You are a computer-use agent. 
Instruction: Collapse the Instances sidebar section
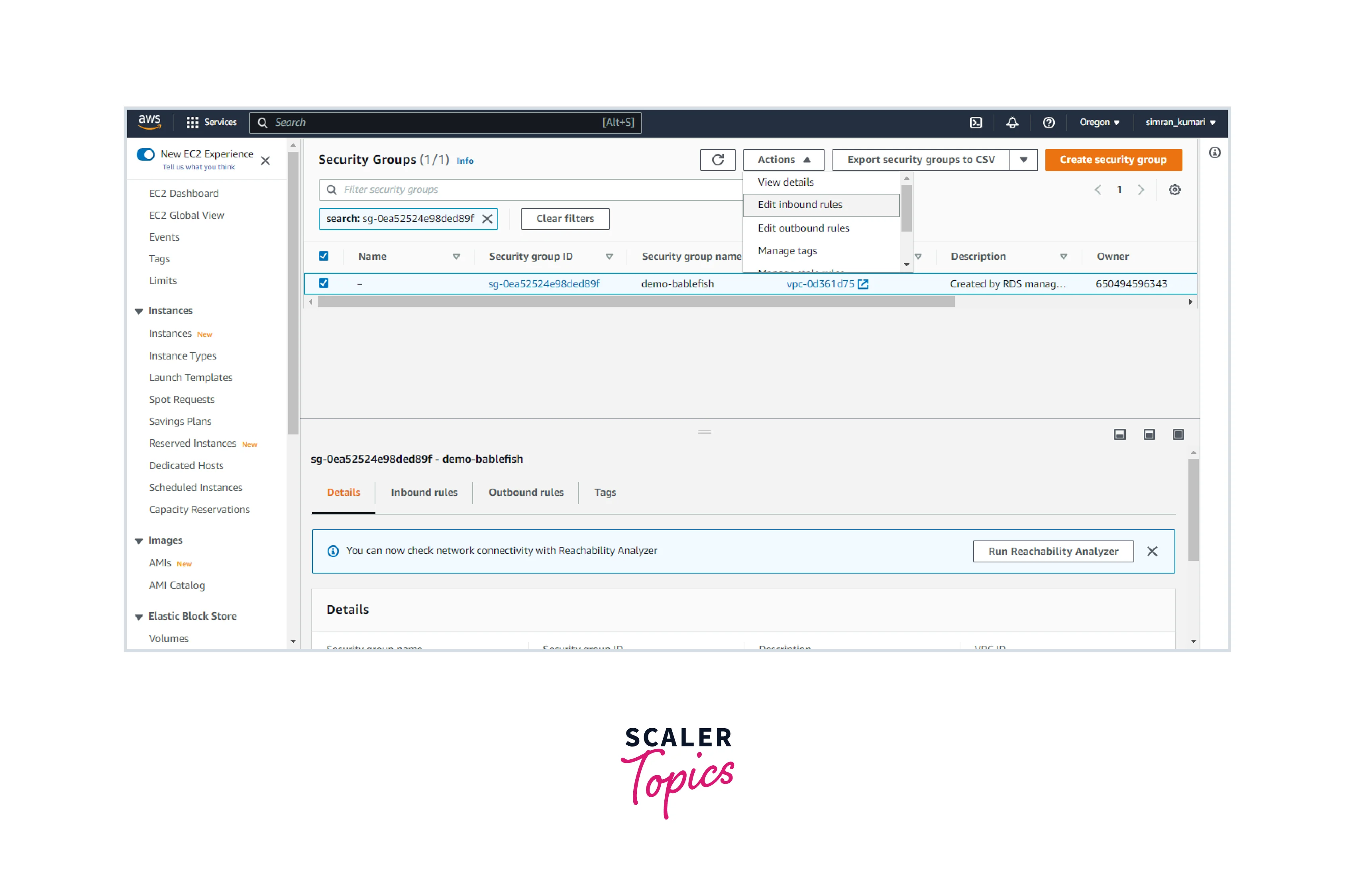click(x=139, y=311)
